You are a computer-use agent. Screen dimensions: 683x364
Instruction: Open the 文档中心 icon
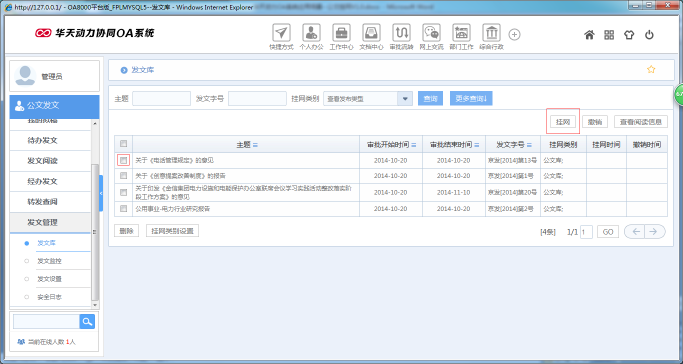pyautogui.click(x=371, y=33)
